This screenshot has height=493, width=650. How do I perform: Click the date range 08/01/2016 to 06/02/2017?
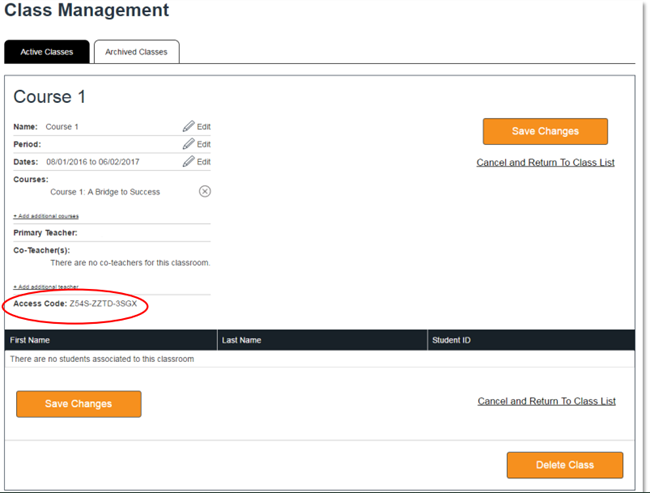93,161
